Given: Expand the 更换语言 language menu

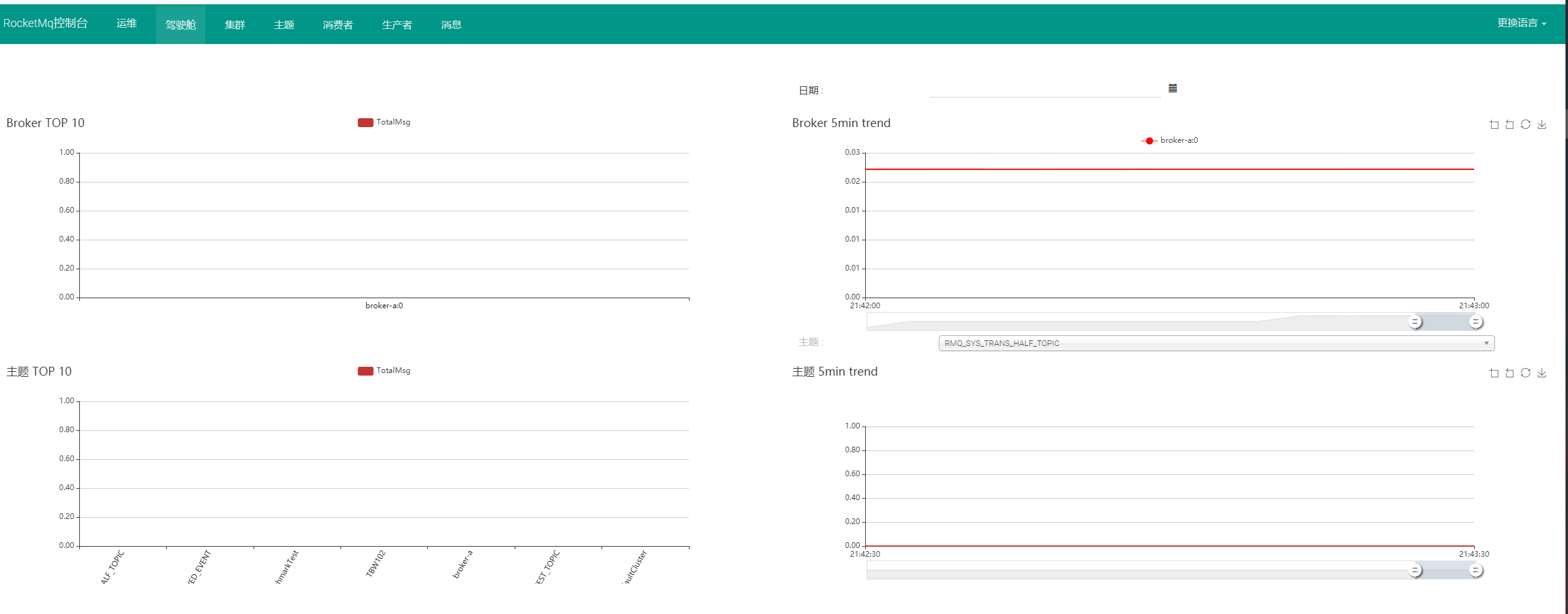Looking at the screenshot, I should [x=1521, y=23].
